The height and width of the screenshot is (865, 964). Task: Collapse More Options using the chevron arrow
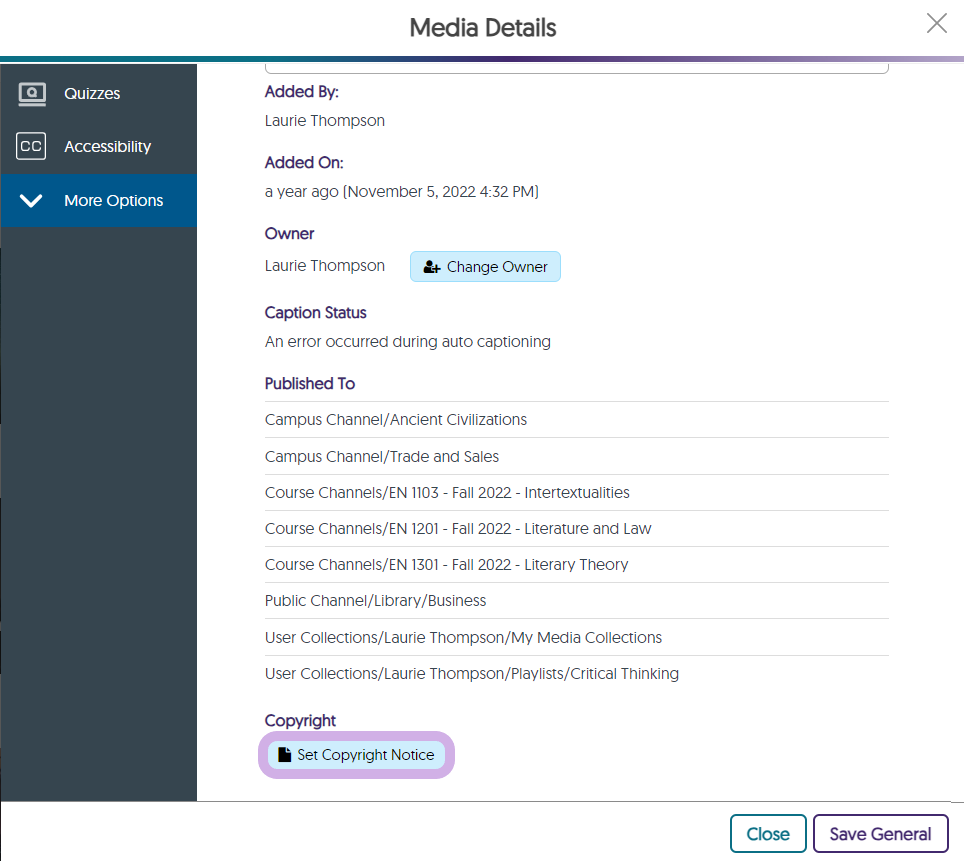click(x=31, y=201)
